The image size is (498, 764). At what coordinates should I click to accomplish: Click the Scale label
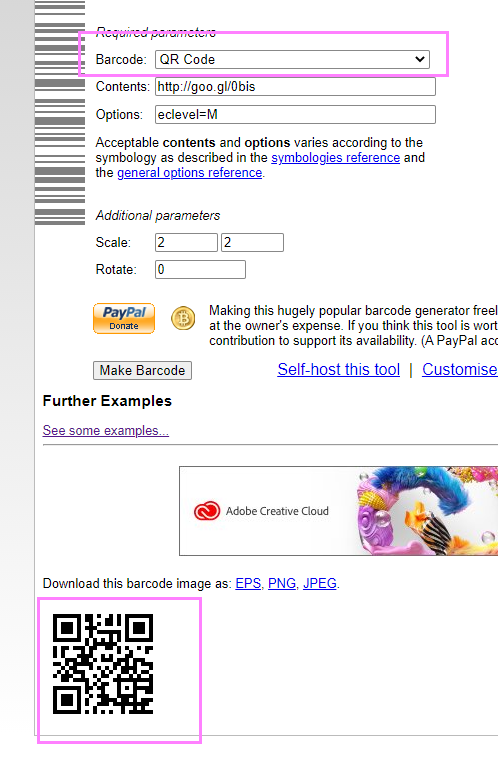point(113,243)
